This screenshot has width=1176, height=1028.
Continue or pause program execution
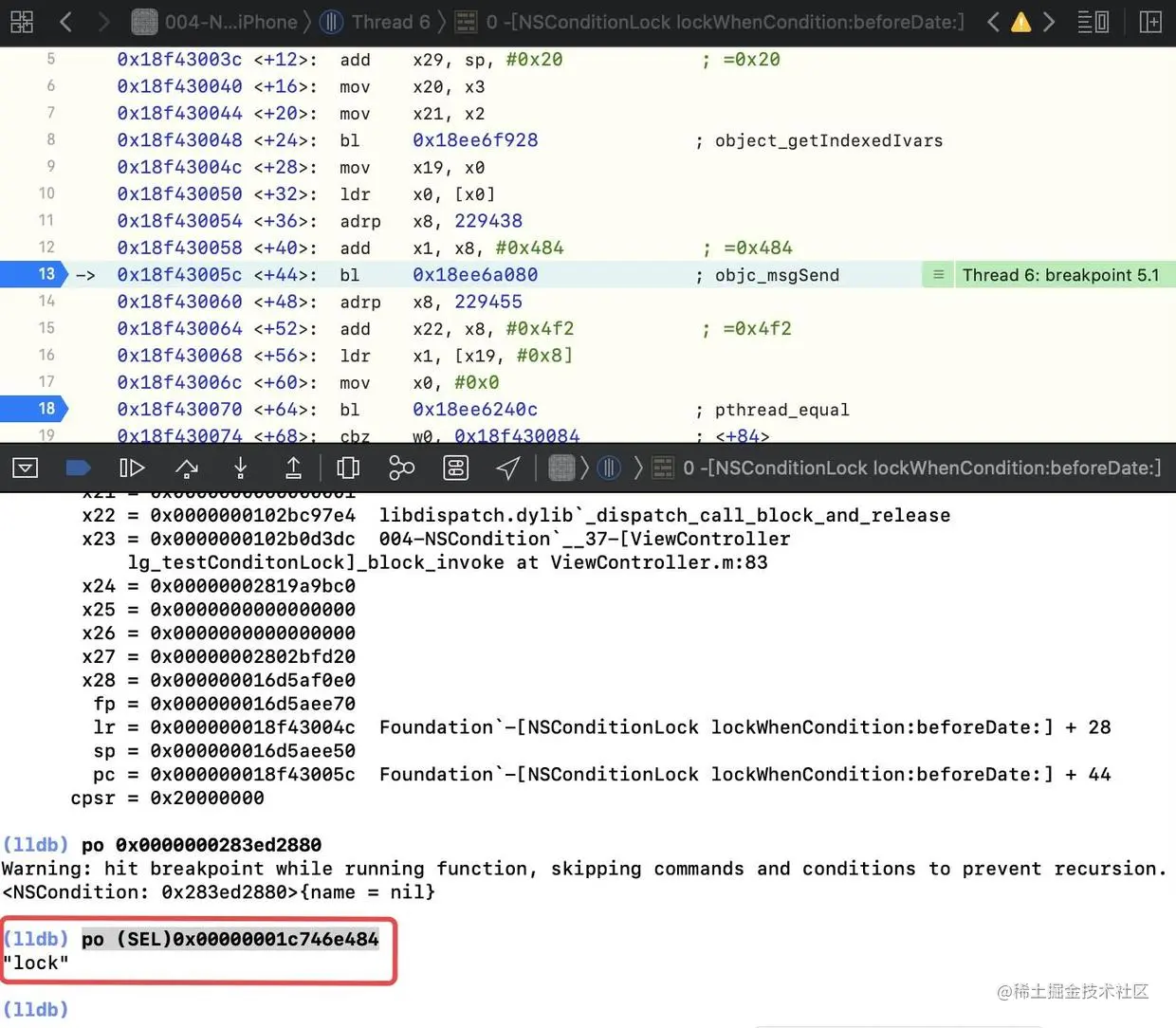pos(132,468)
